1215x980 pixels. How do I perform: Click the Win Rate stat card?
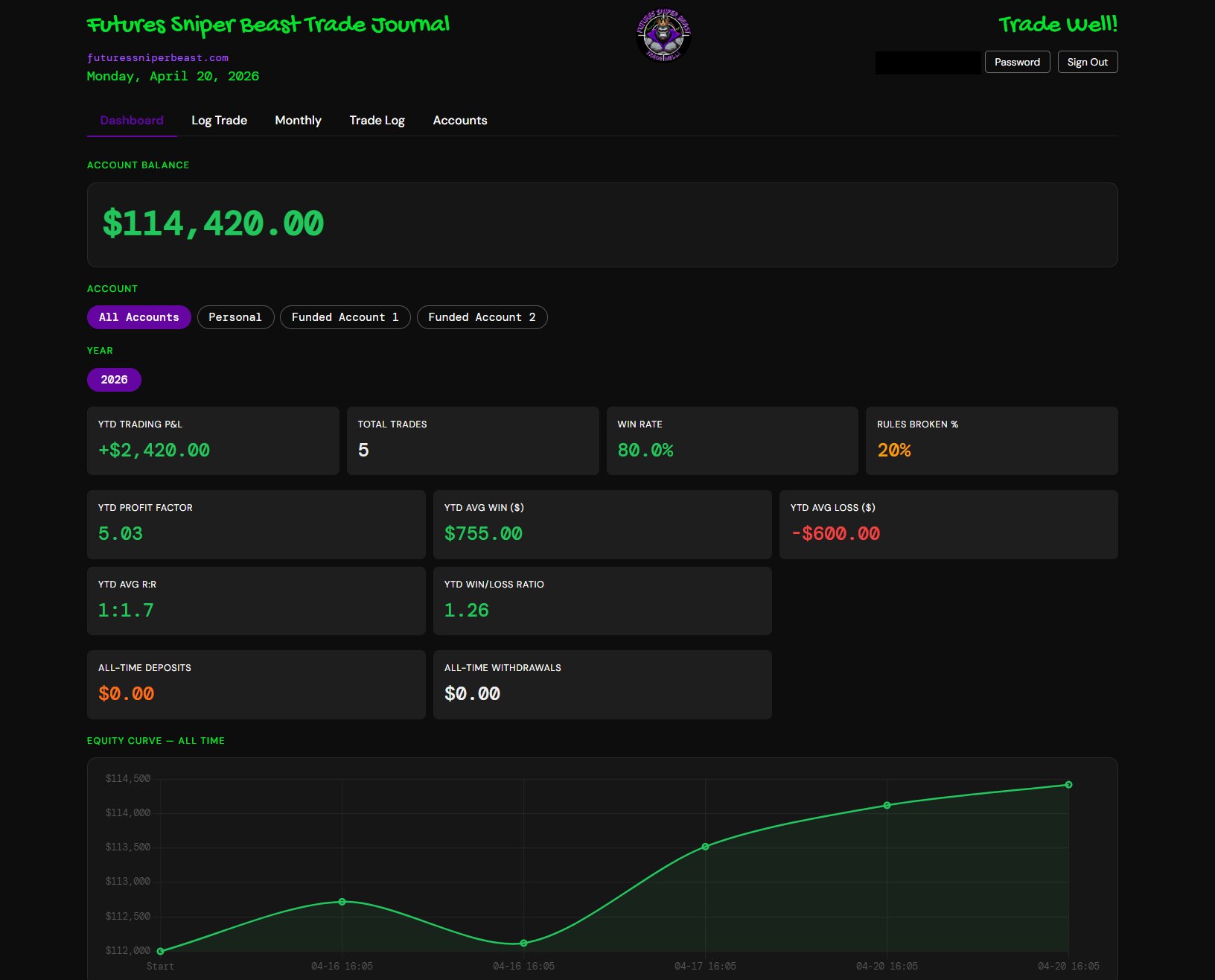tap(732, 440)
